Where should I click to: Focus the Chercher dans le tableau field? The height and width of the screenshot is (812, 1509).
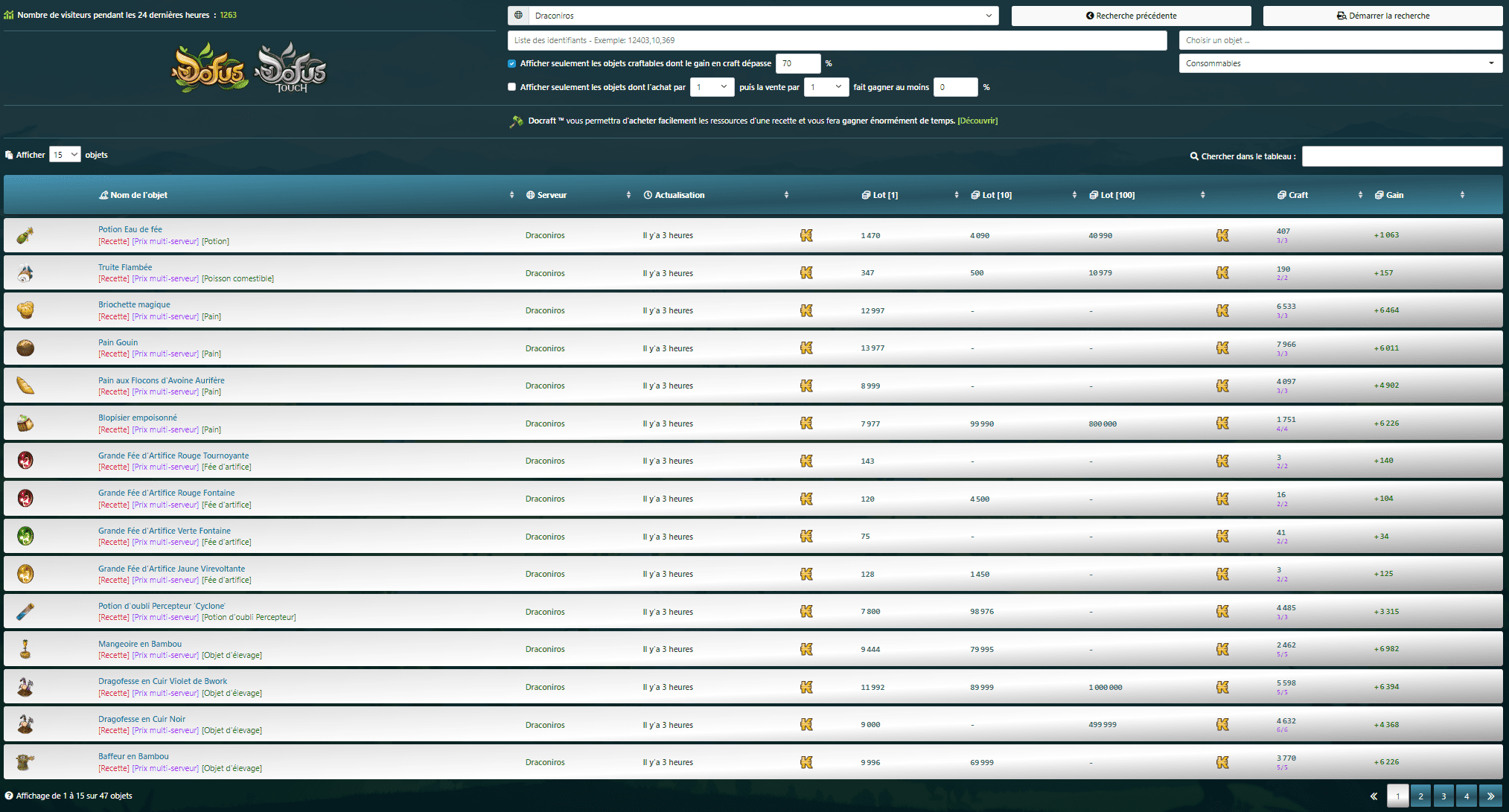click(x=1401, y=156)
